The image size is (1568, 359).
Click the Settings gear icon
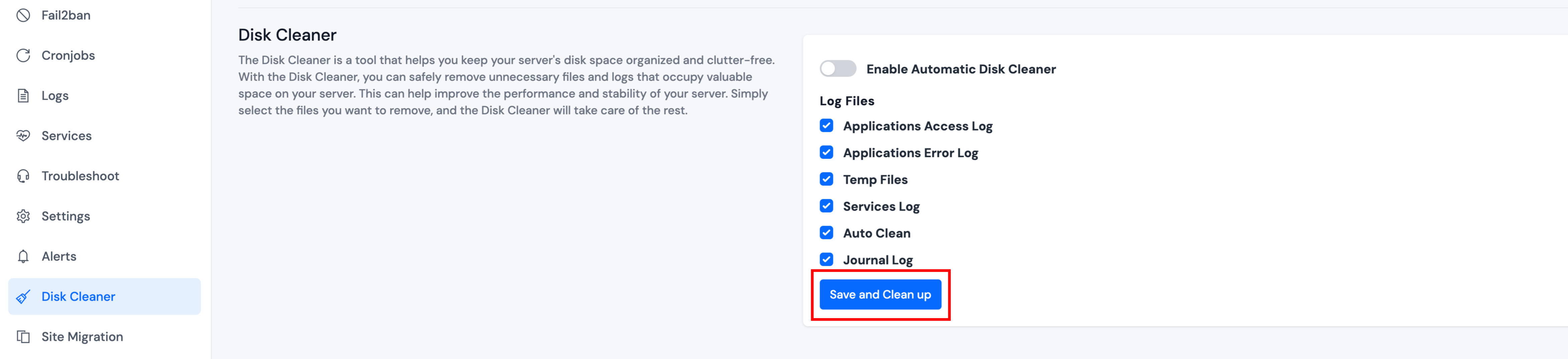point(23,216)
